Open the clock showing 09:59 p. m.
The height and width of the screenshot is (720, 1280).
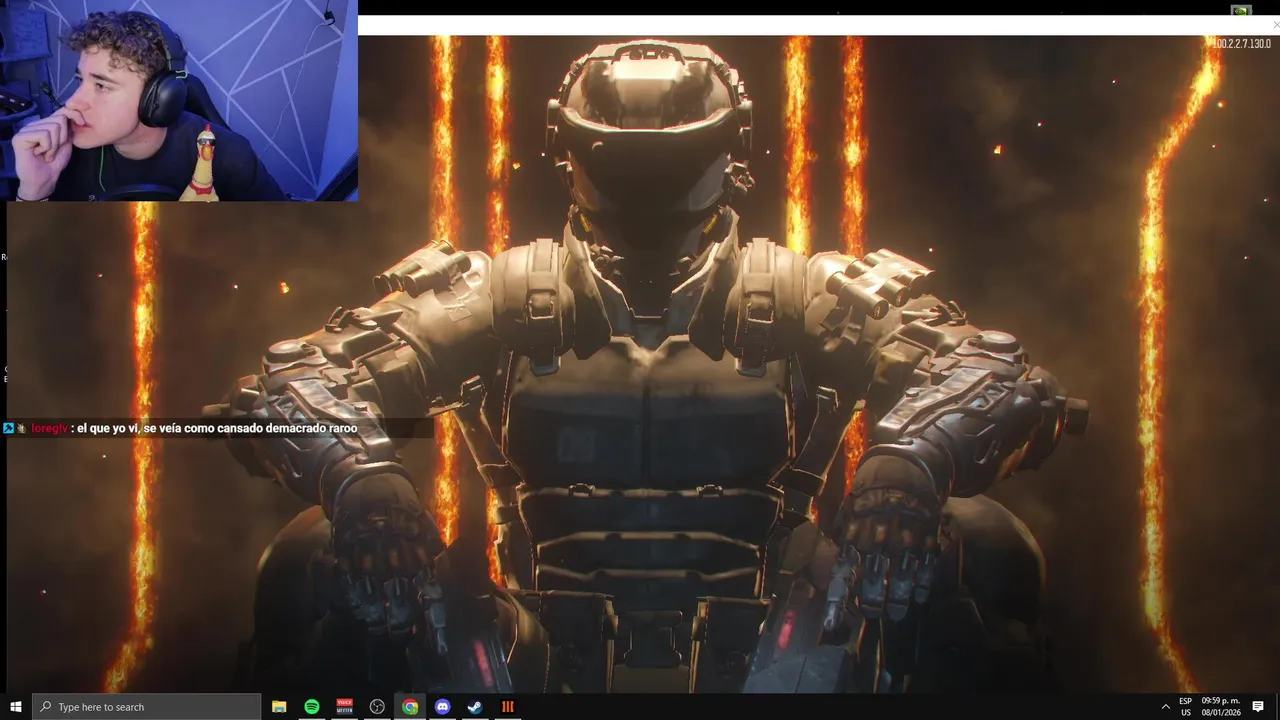(x=1221, y=707)
